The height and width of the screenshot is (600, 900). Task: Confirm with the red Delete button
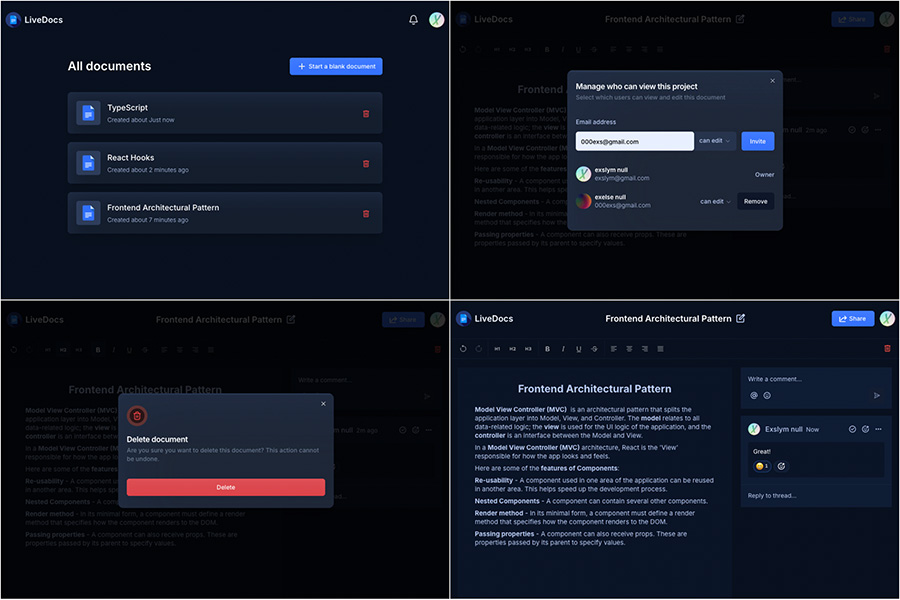pyautogui.click(x=226, y=487)
